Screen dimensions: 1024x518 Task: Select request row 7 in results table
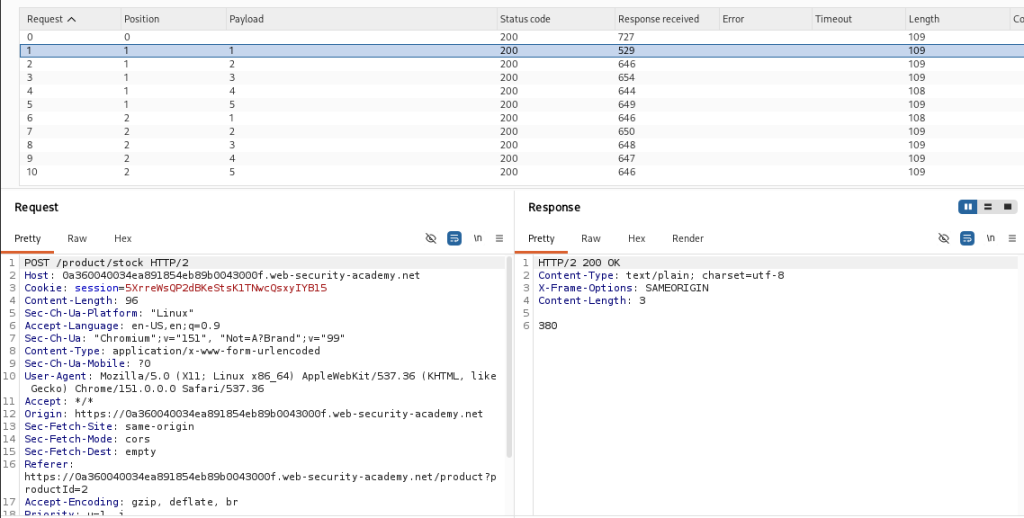coord(522,131)
